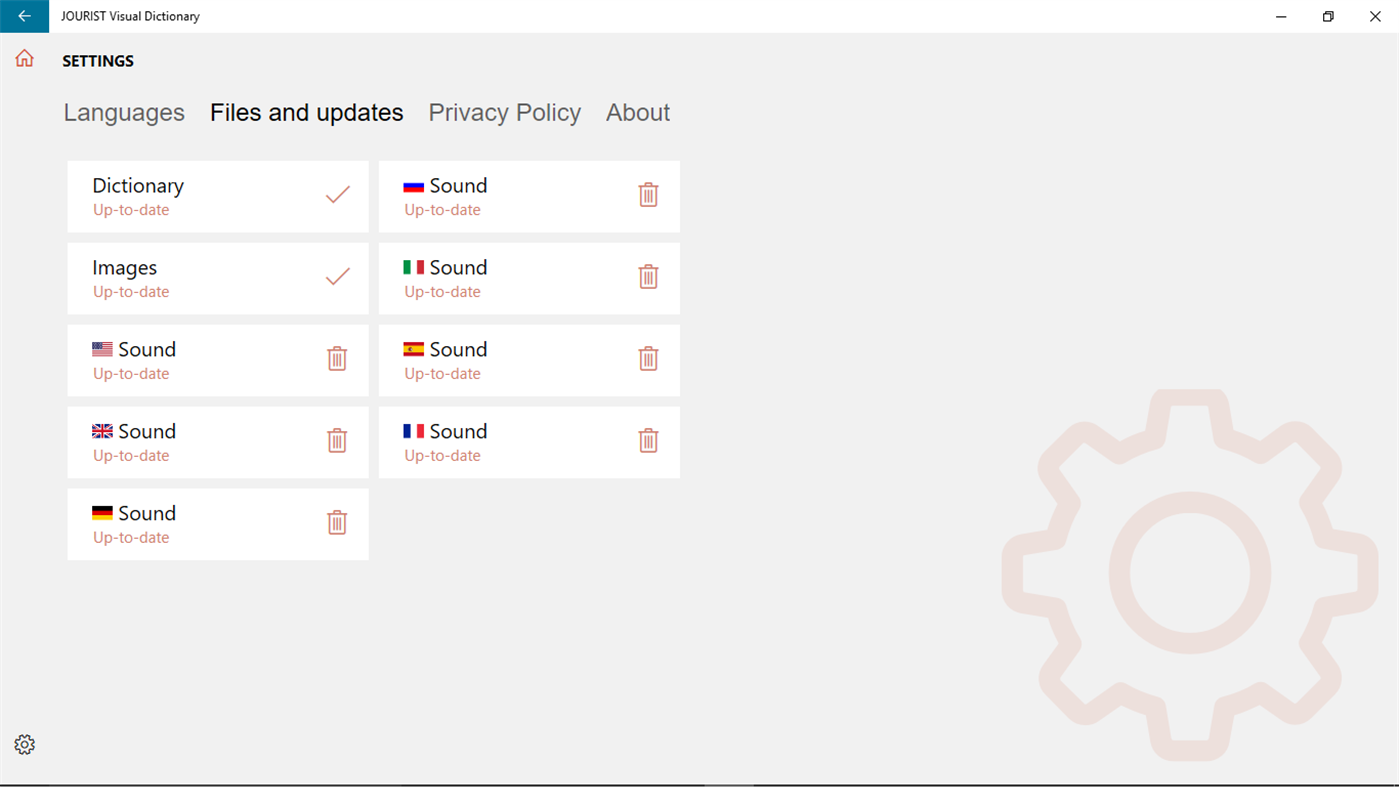The image size is (1399, 787).
Task: Delete the German sound file
Action: (337, 523)
